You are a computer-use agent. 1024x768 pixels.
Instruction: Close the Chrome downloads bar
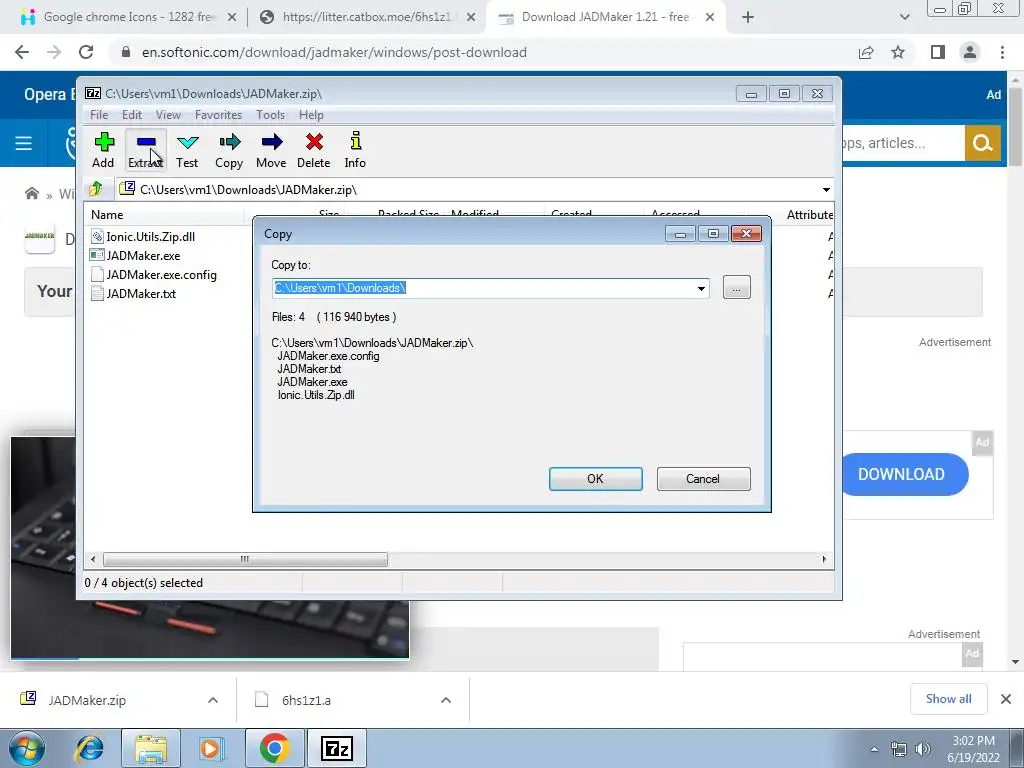click(1006, 699)
